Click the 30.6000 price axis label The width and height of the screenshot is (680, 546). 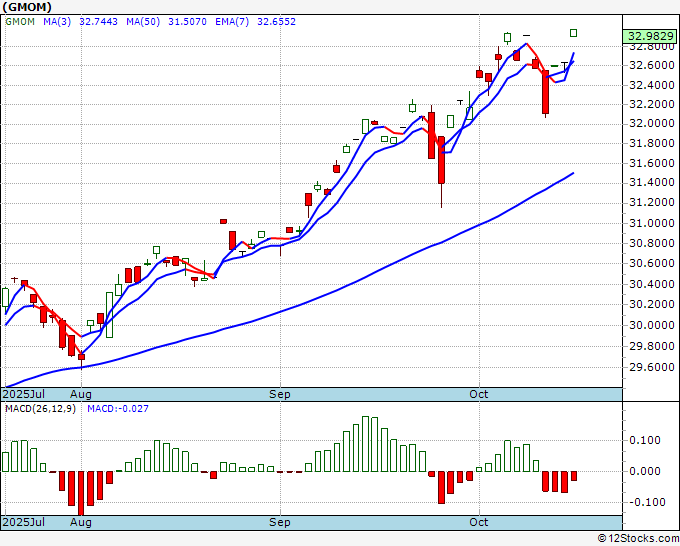pos(652,263)
